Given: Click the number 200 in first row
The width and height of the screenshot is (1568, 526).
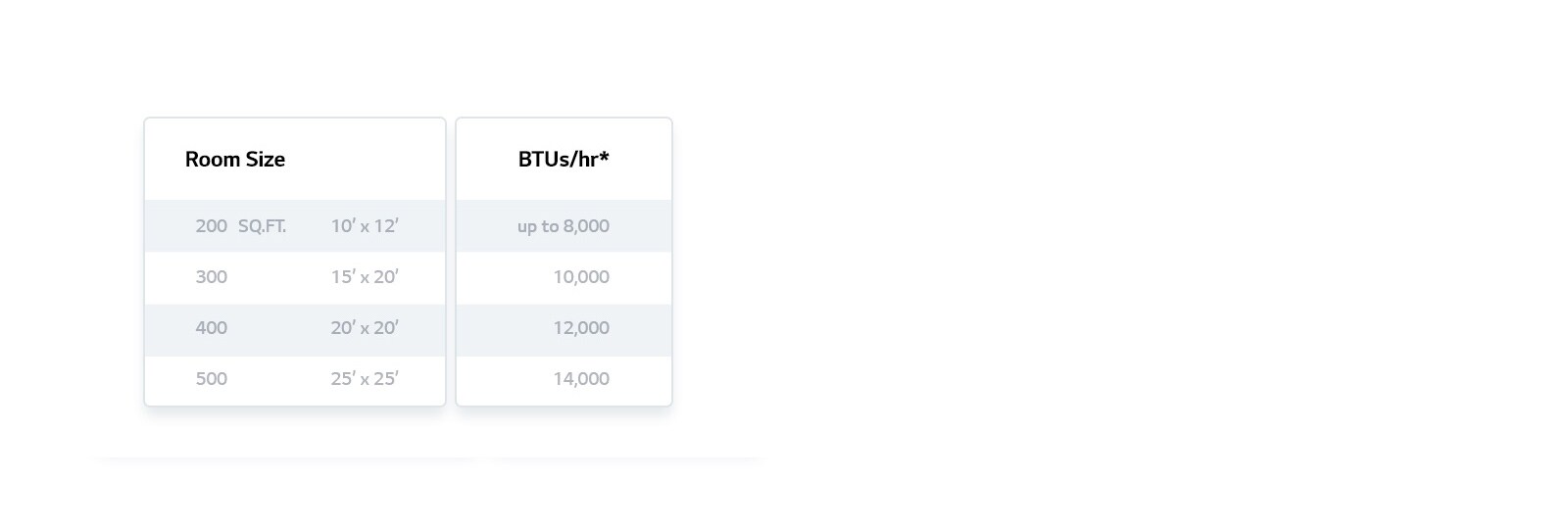Looking at the screenshot, I should click(x=212, y=226).
